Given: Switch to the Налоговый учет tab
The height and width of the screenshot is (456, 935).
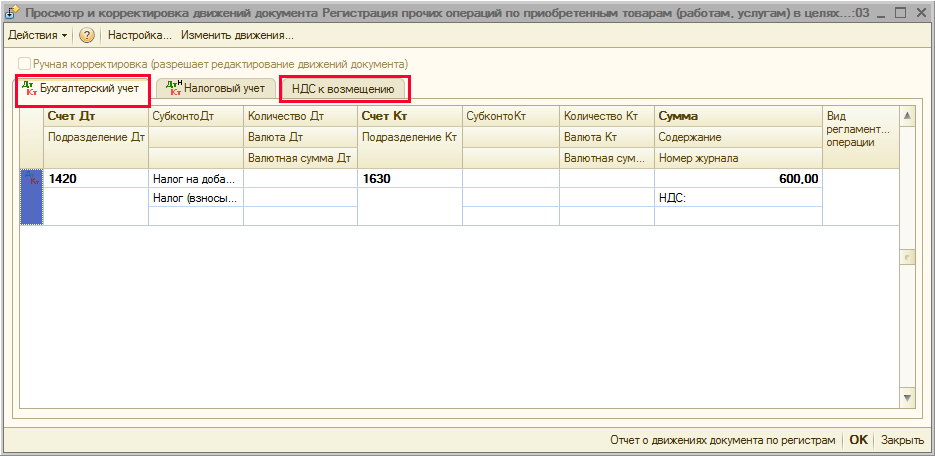Looking at the screenshot, I should (x=215, y=89).
